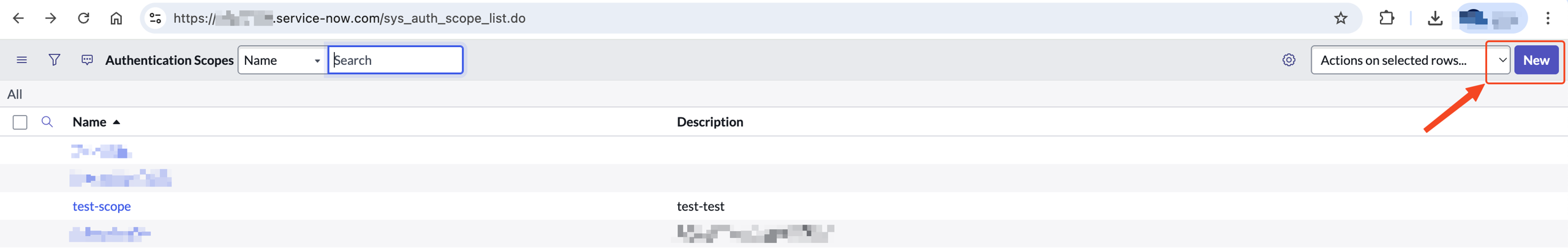Tick the select-all rows checkbox

(x=20, y=122)
